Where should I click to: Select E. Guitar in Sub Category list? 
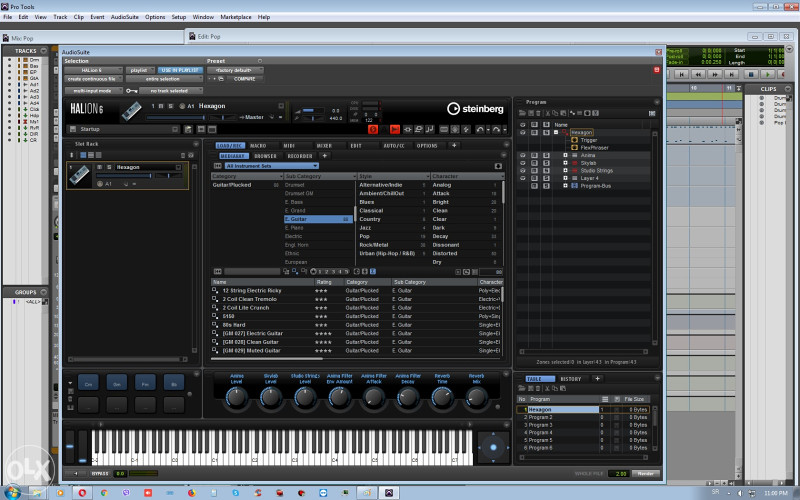pyautogui.click(x=318, y=219)
